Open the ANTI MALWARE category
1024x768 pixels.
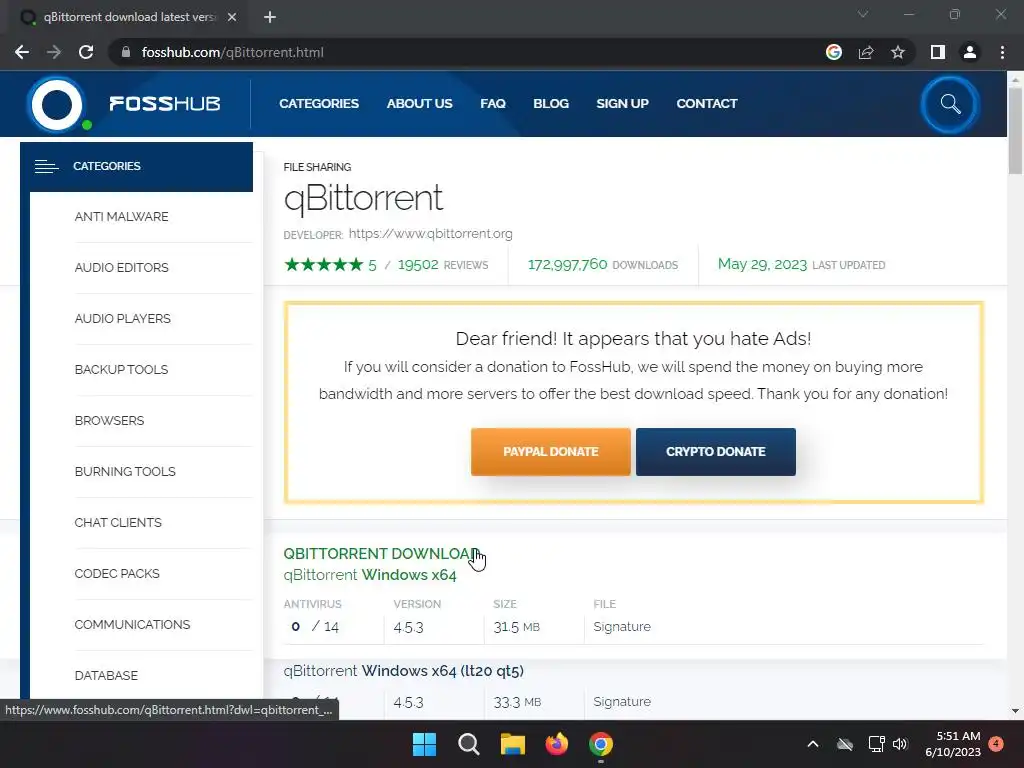(121, 217)
